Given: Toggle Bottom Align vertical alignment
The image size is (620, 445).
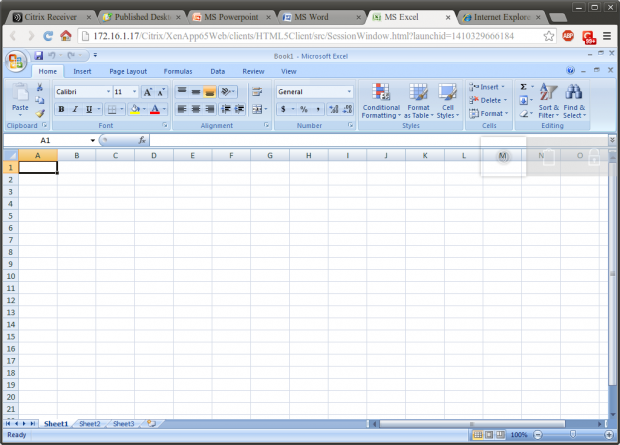Looking at the screenshot, I should pos(210,92).
